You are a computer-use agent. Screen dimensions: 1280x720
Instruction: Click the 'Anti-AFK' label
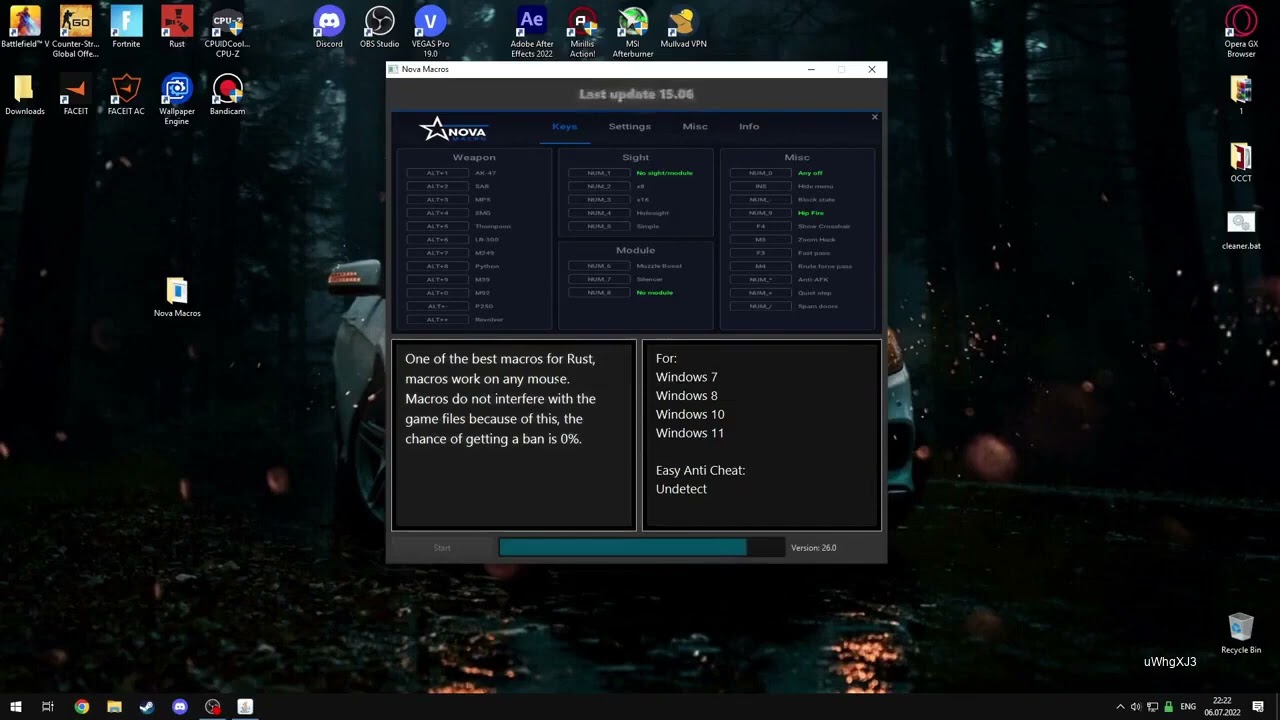pyautogui.click(x=813, y=279)
